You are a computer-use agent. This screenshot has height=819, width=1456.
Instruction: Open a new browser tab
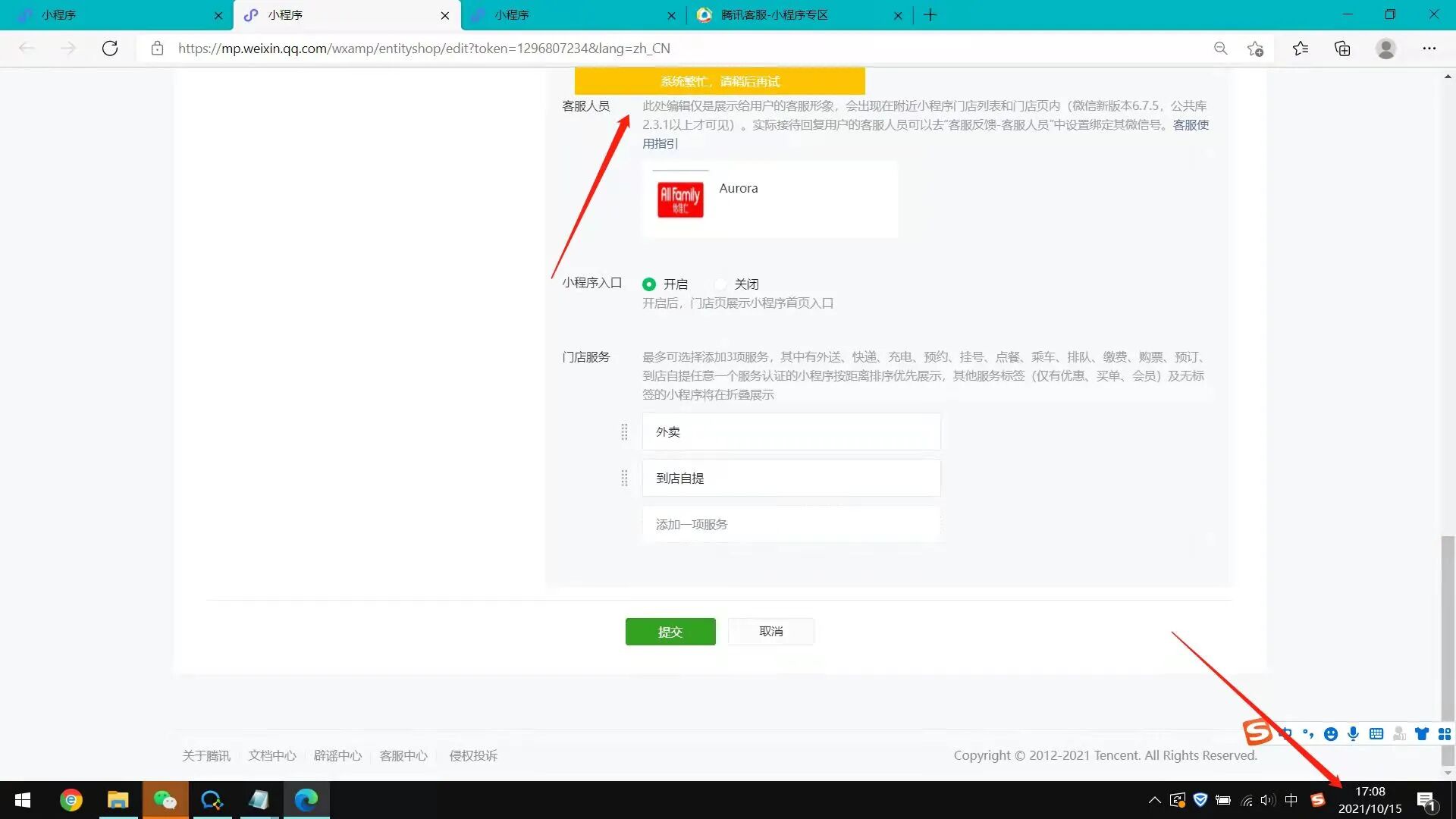pos(930,15)
